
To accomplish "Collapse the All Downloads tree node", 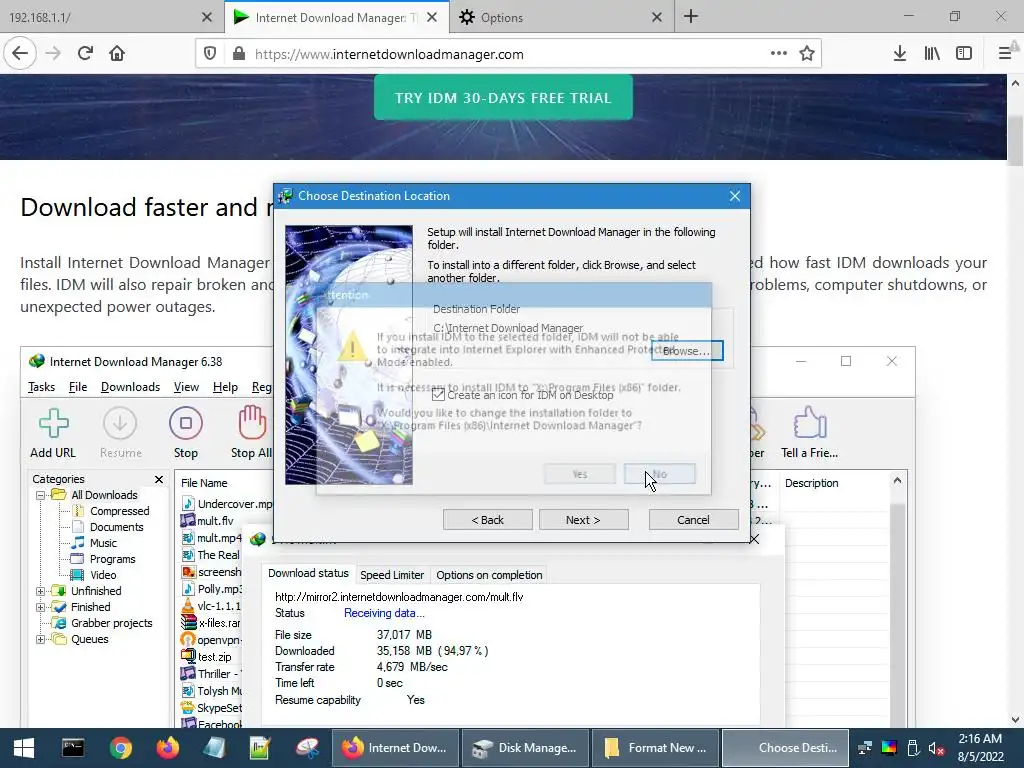I will 40,495.
